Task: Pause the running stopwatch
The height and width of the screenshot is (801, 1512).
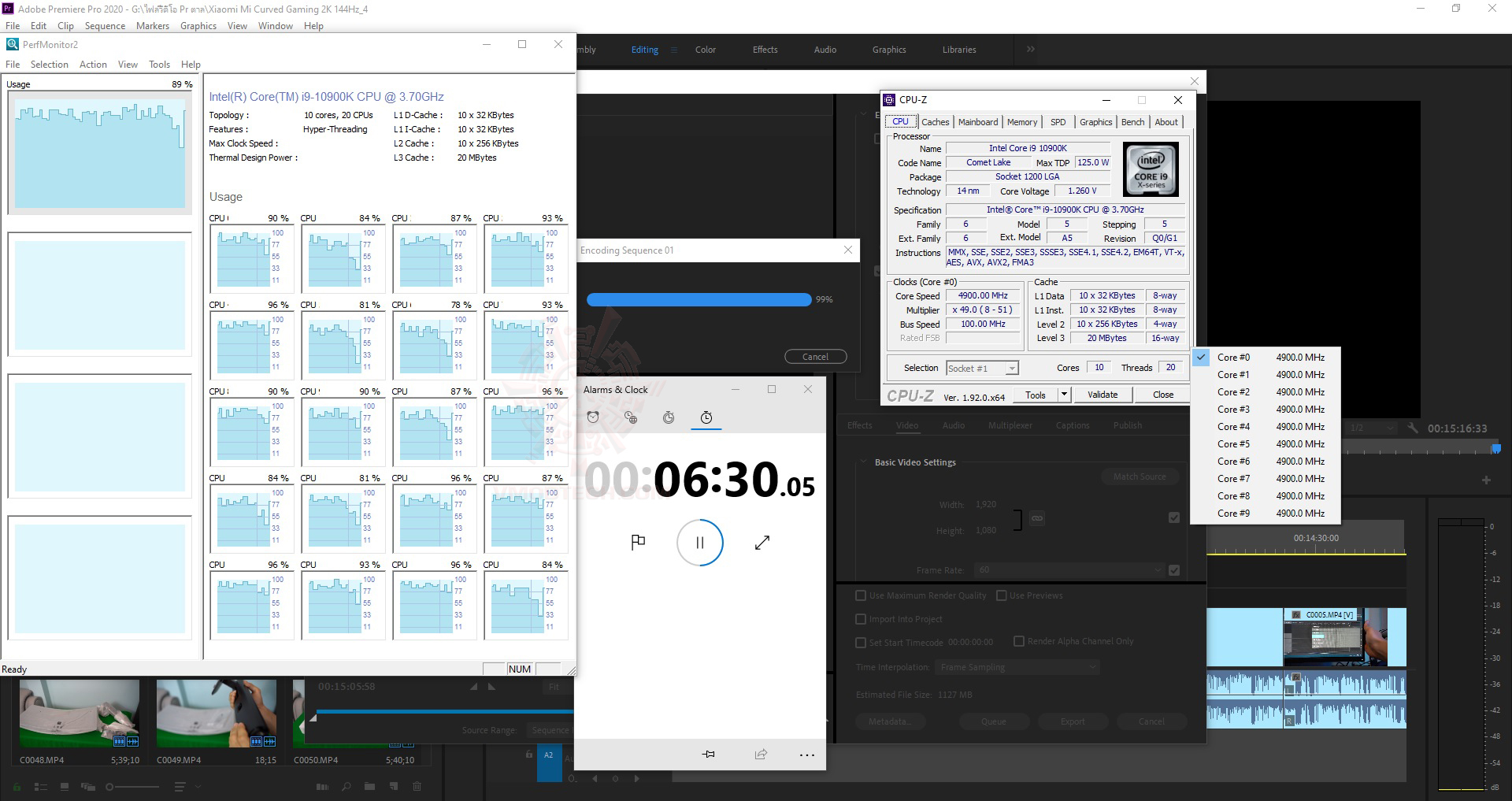Action: point(699,542)
